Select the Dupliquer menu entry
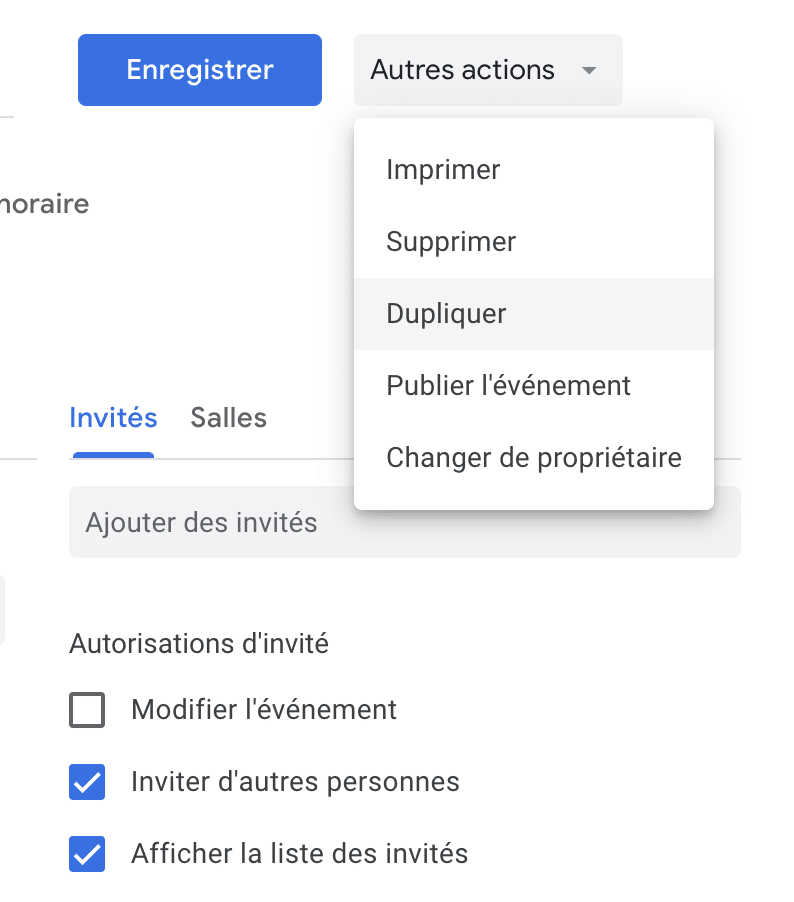The image size is (794, 902). click(446, 314)
